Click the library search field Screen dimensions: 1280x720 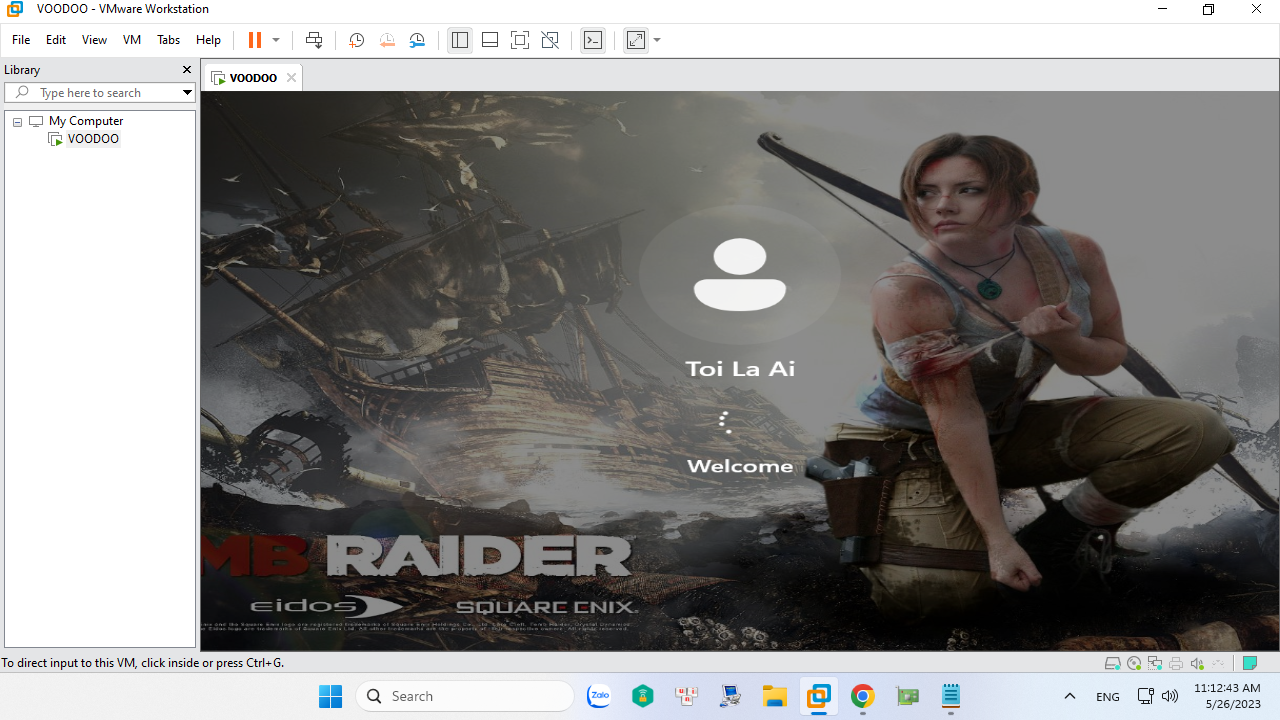coord(100,92)
